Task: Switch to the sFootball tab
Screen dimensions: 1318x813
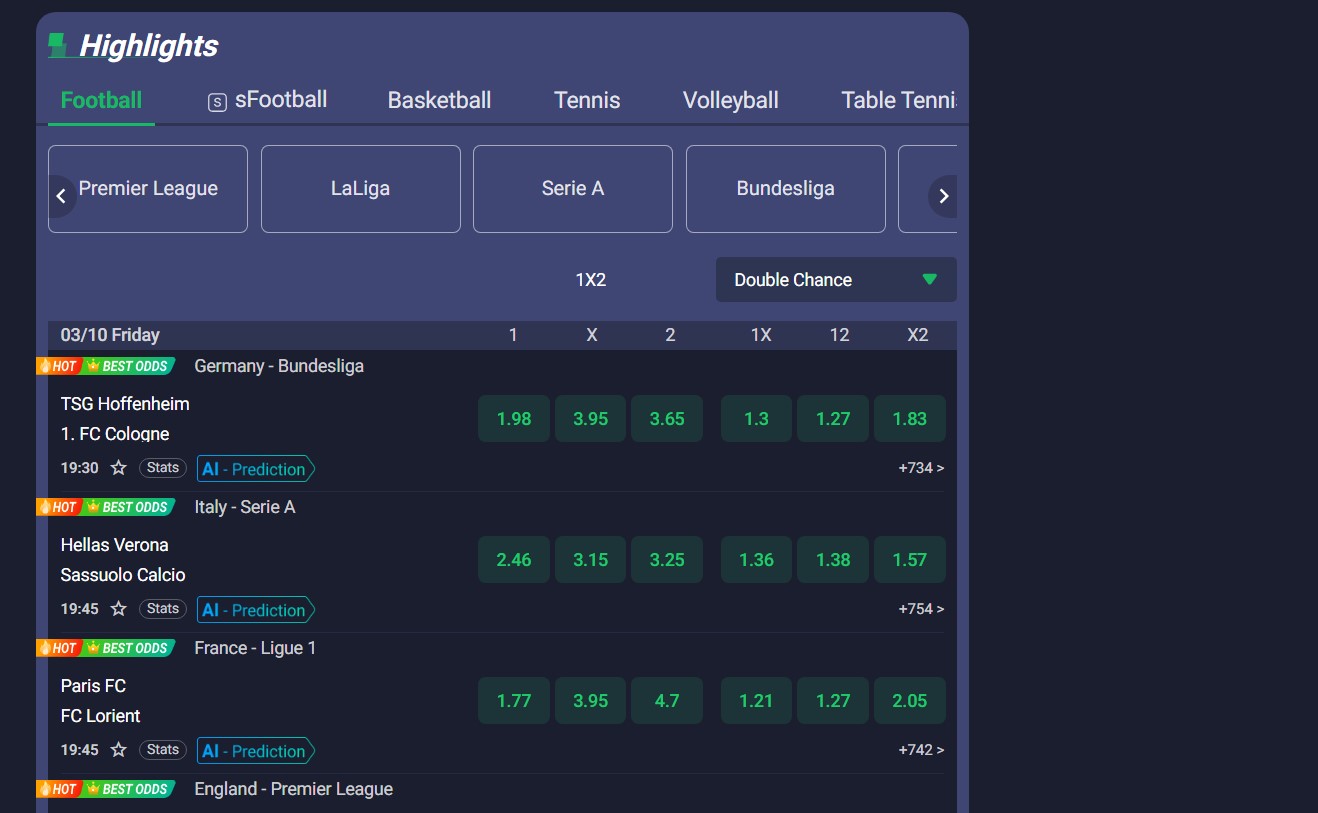Action: [267, 100]
